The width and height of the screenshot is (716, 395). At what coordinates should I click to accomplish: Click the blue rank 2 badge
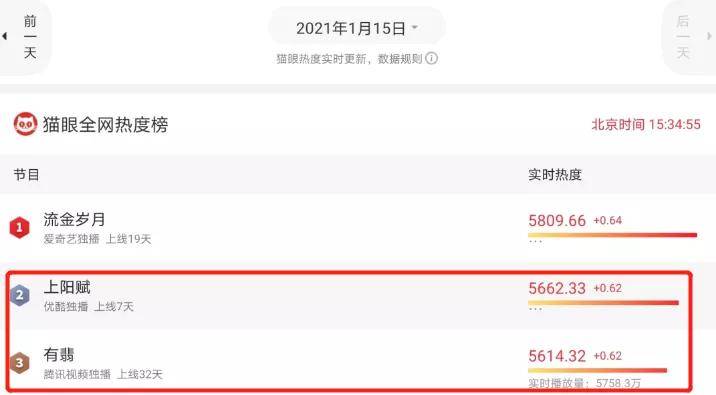[20, 295]
